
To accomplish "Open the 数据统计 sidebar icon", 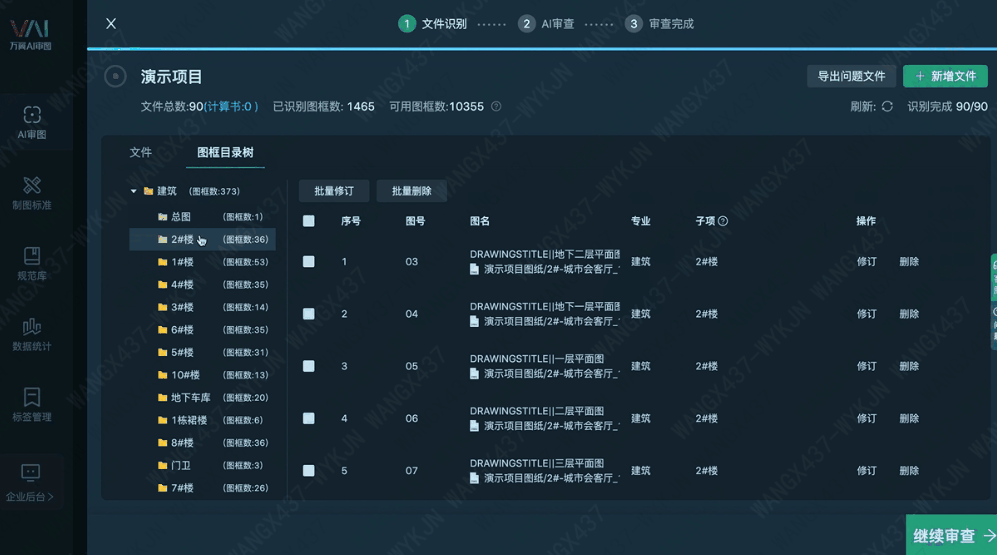I will [32, 334].
